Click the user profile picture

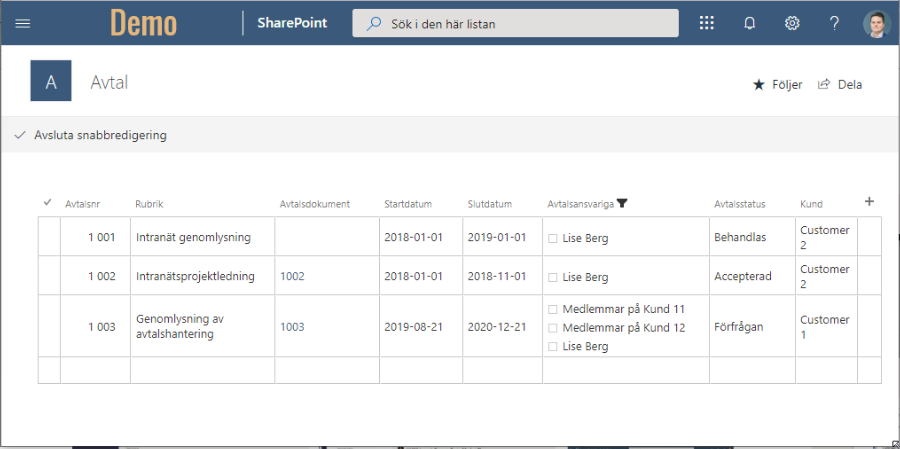pyautogui.click(x=875, y=23)
